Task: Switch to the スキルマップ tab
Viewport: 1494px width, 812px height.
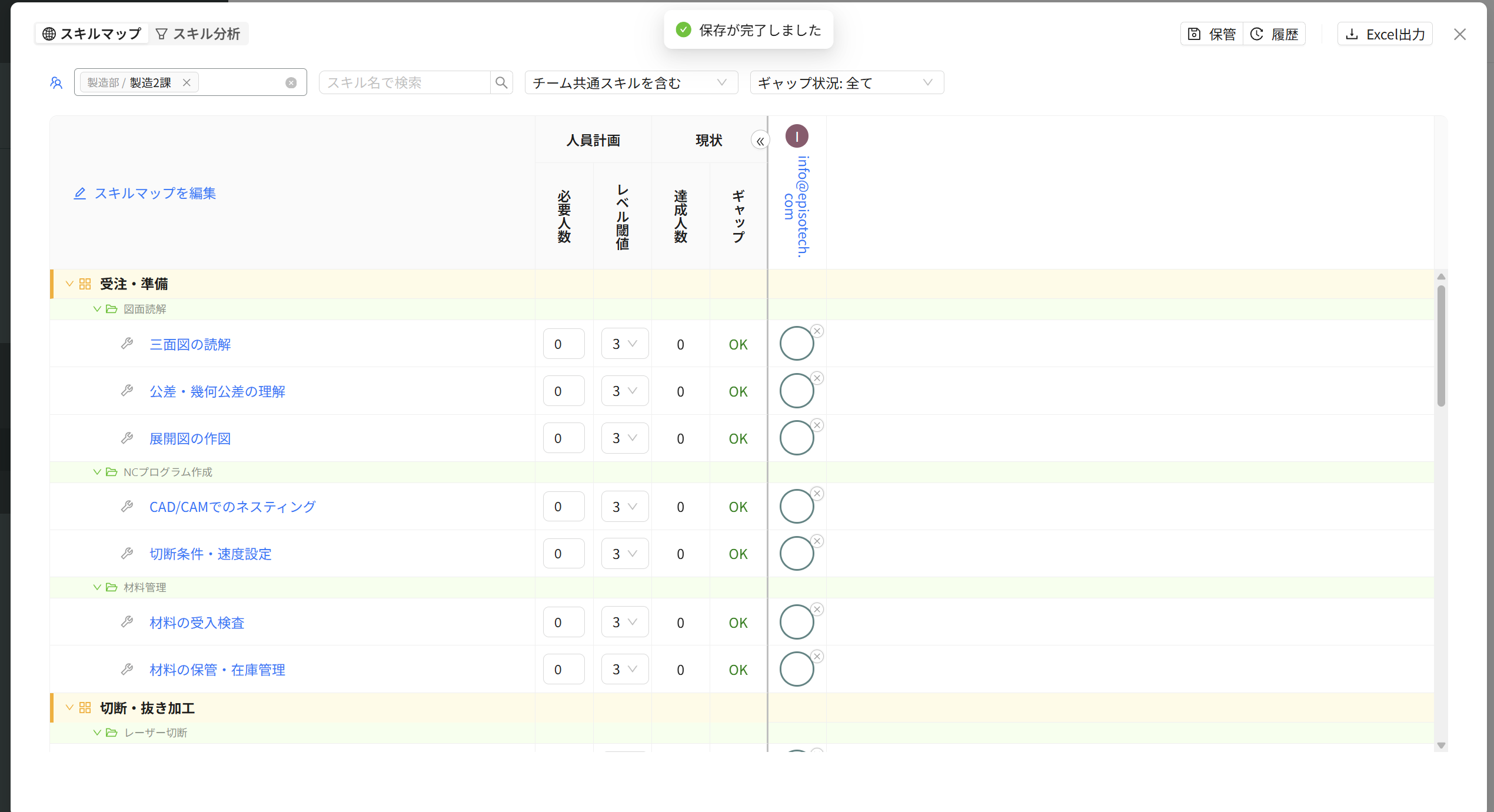Action: pos(92,34)
